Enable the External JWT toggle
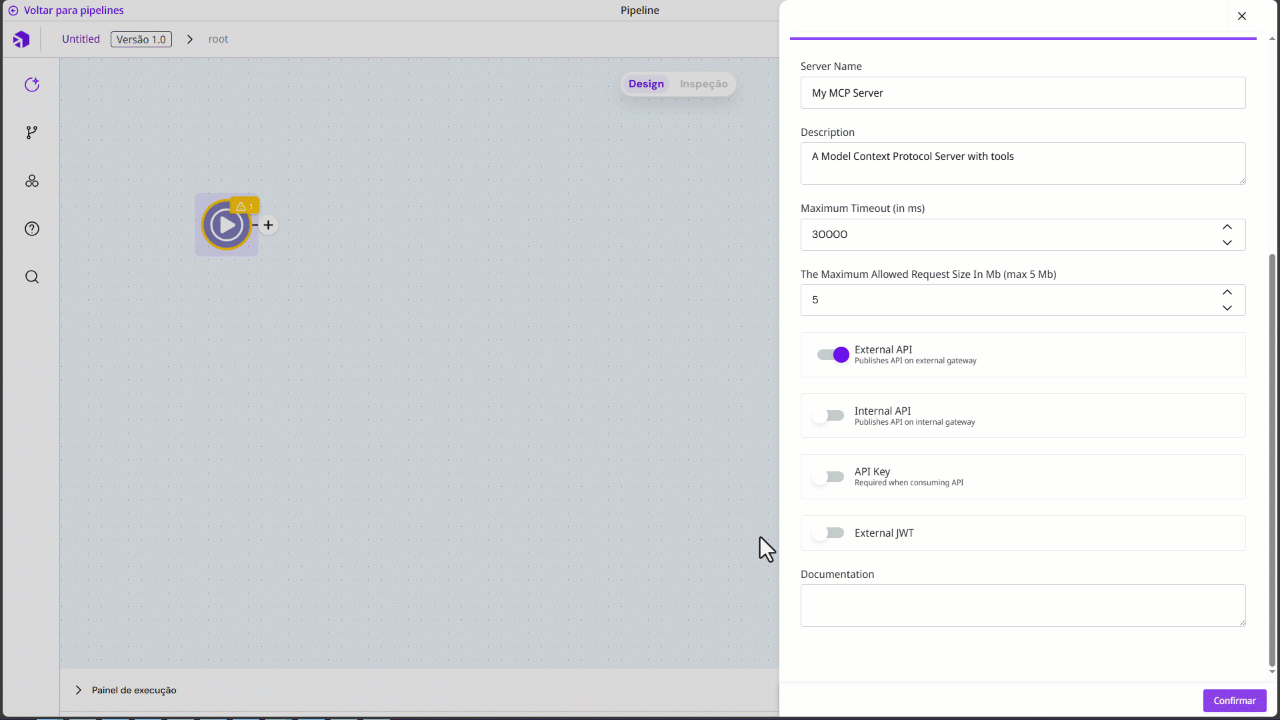The width and height of the screenshot is (1280, 720). pyautogui.click(x=829, y=533)
